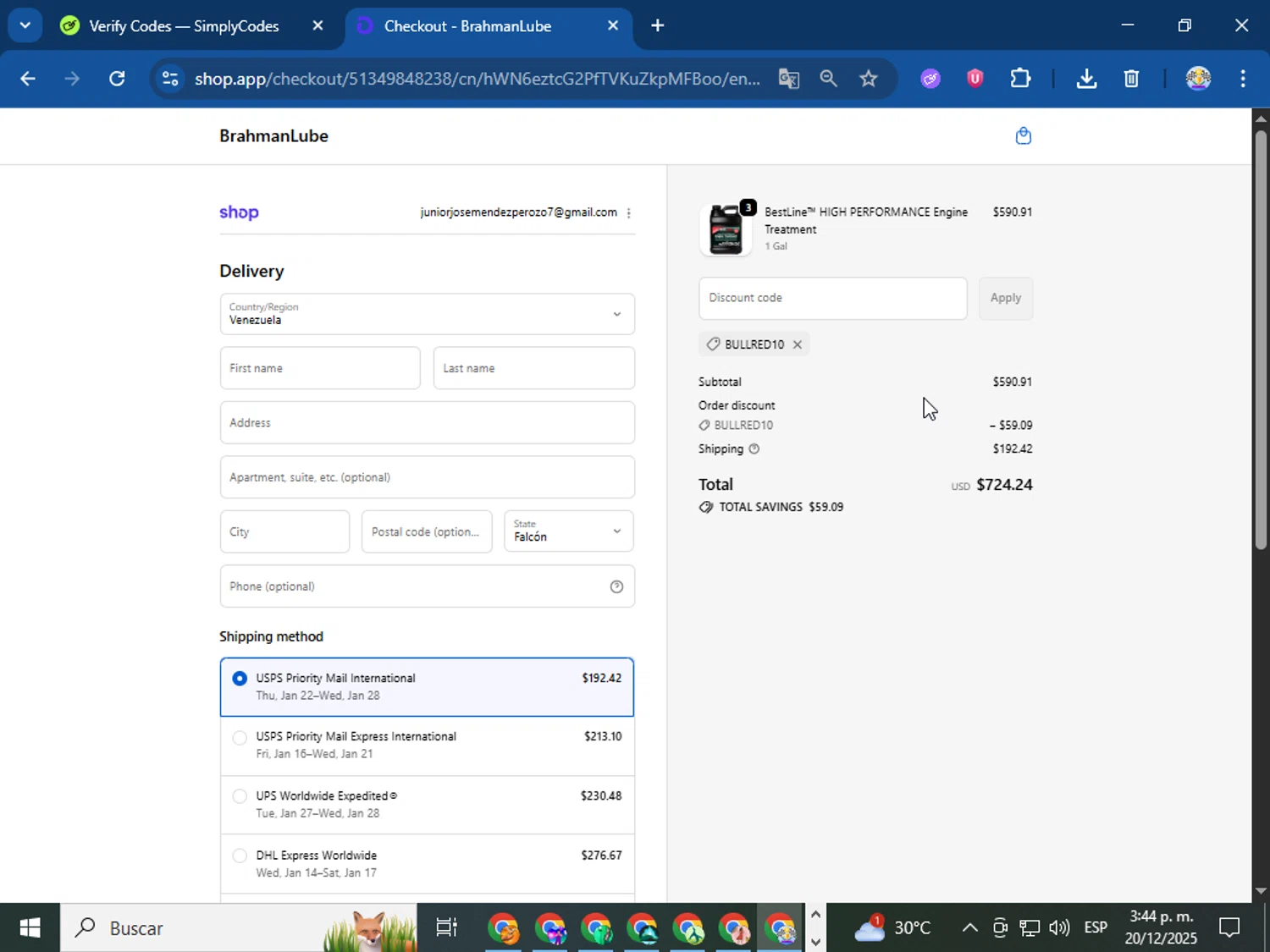Viewport: 1270px width, 952px height.
Task: Focus the Last name field
Action: pyautogui.click(x=533, y=368)
